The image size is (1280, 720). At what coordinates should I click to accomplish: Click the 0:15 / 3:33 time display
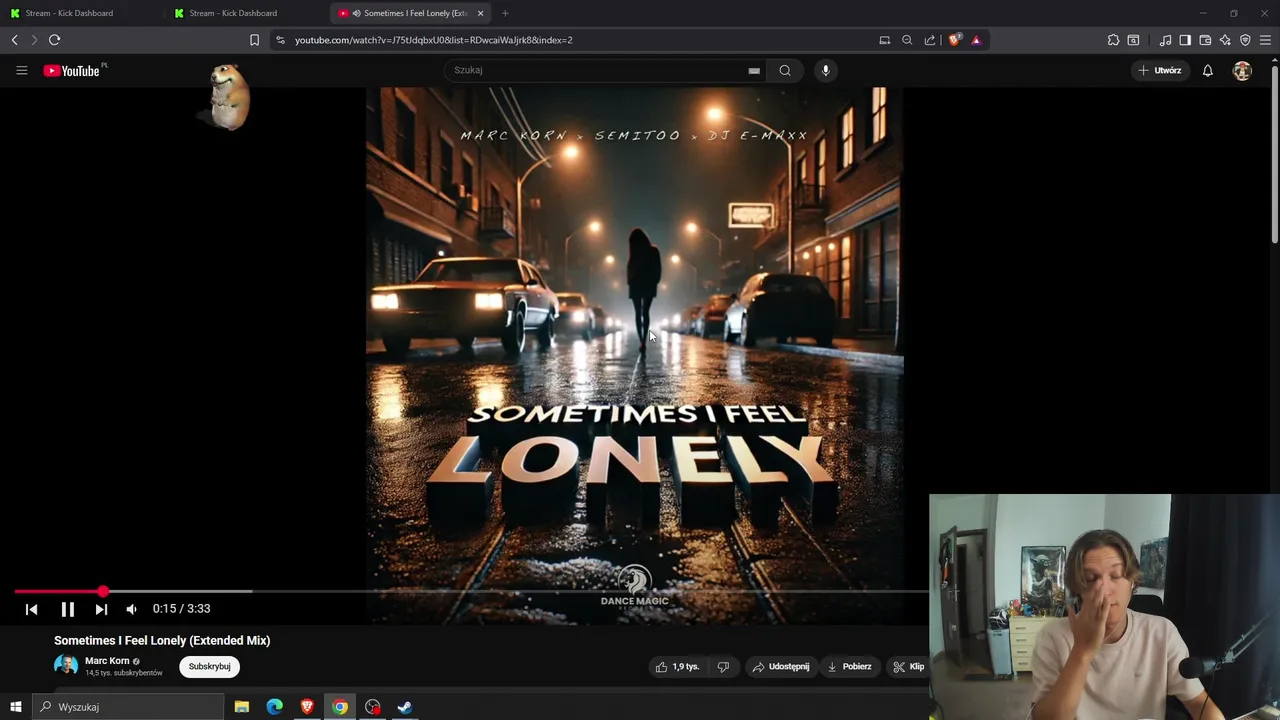click(181, 608)
